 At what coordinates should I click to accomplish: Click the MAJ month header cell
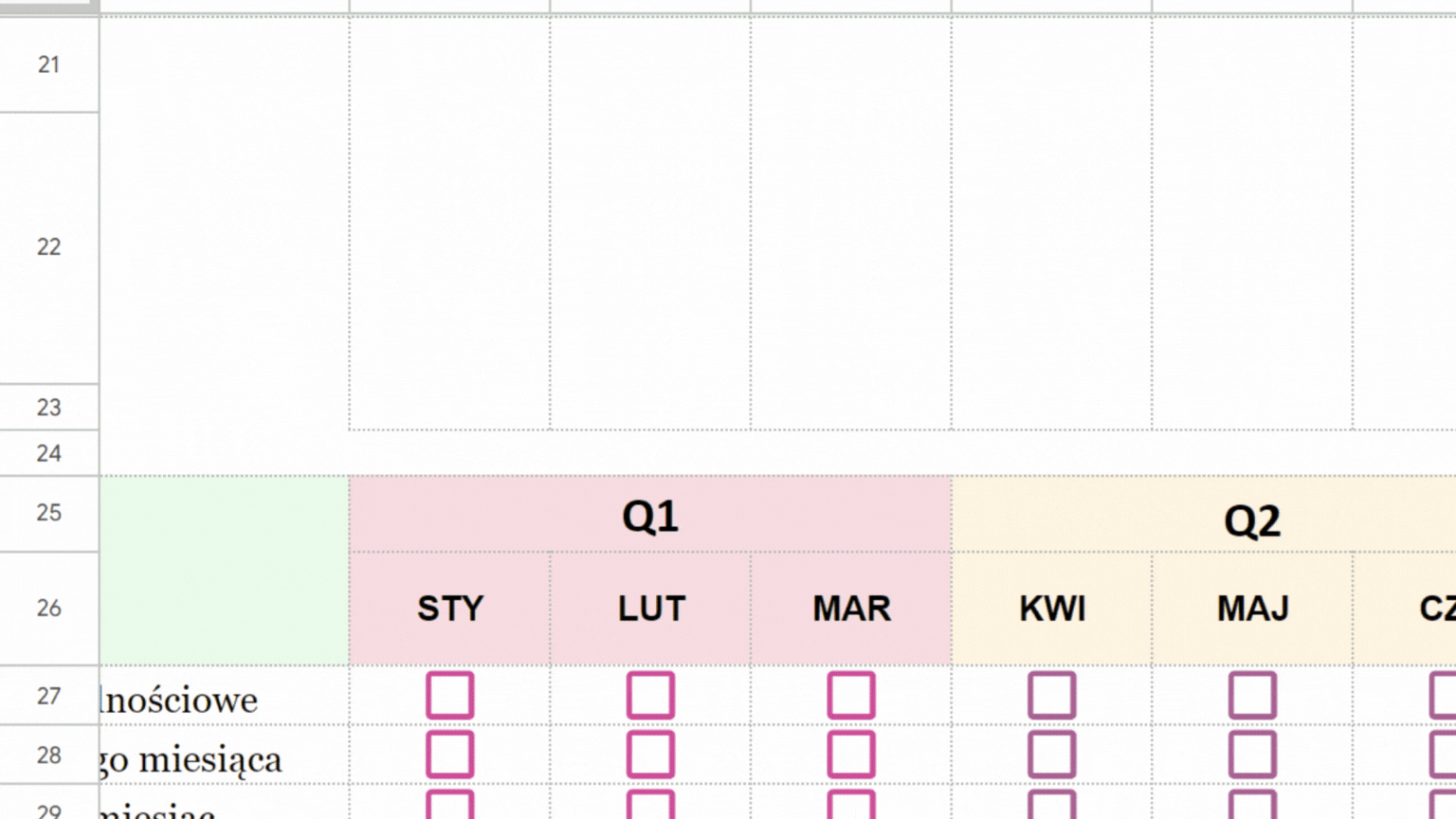click(1252, 609)
